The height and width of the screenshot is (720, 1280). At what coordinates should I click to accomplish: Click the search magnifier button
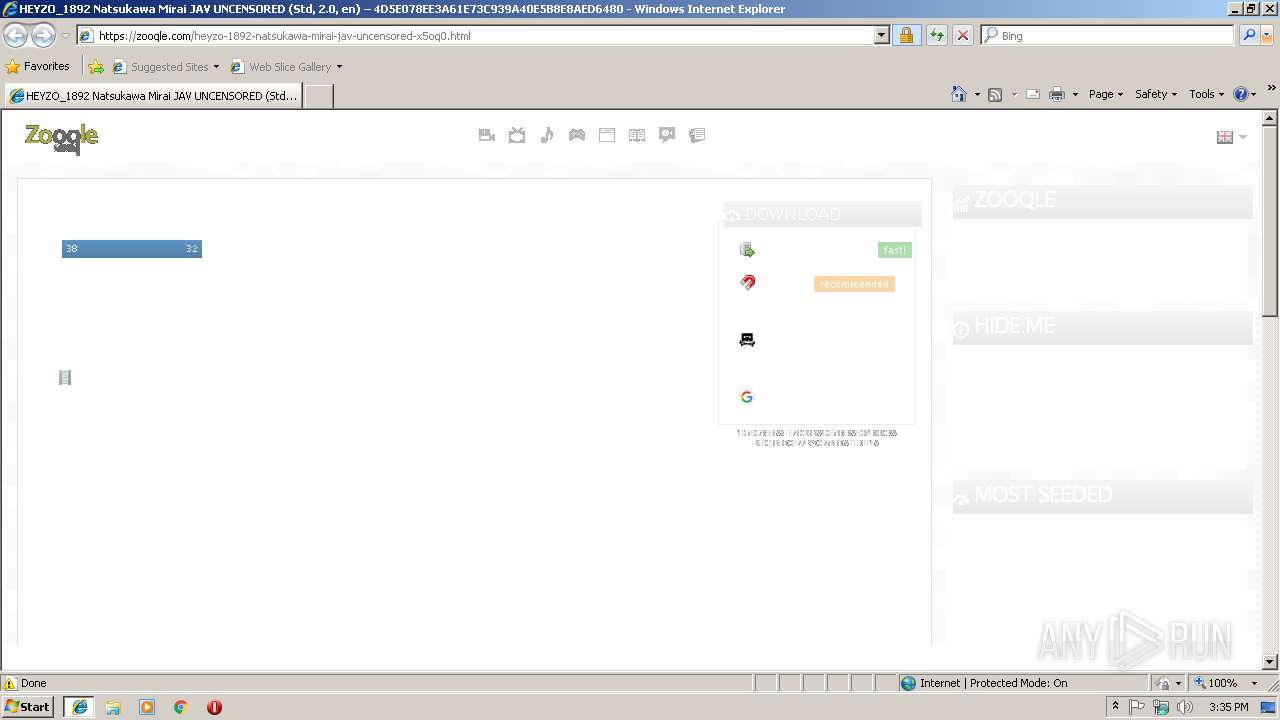1248,35
